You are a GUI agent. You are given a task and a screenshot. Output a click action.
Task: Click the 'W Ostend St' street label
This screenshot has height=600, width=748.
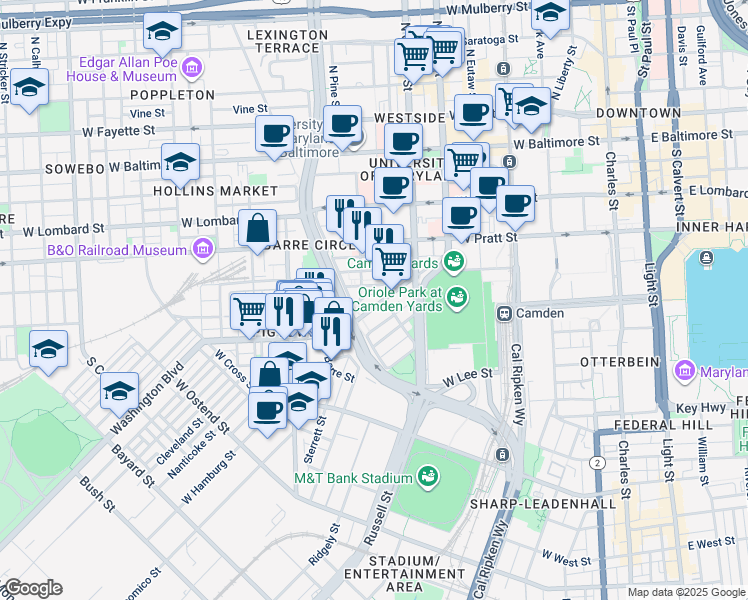coord(202,406)
